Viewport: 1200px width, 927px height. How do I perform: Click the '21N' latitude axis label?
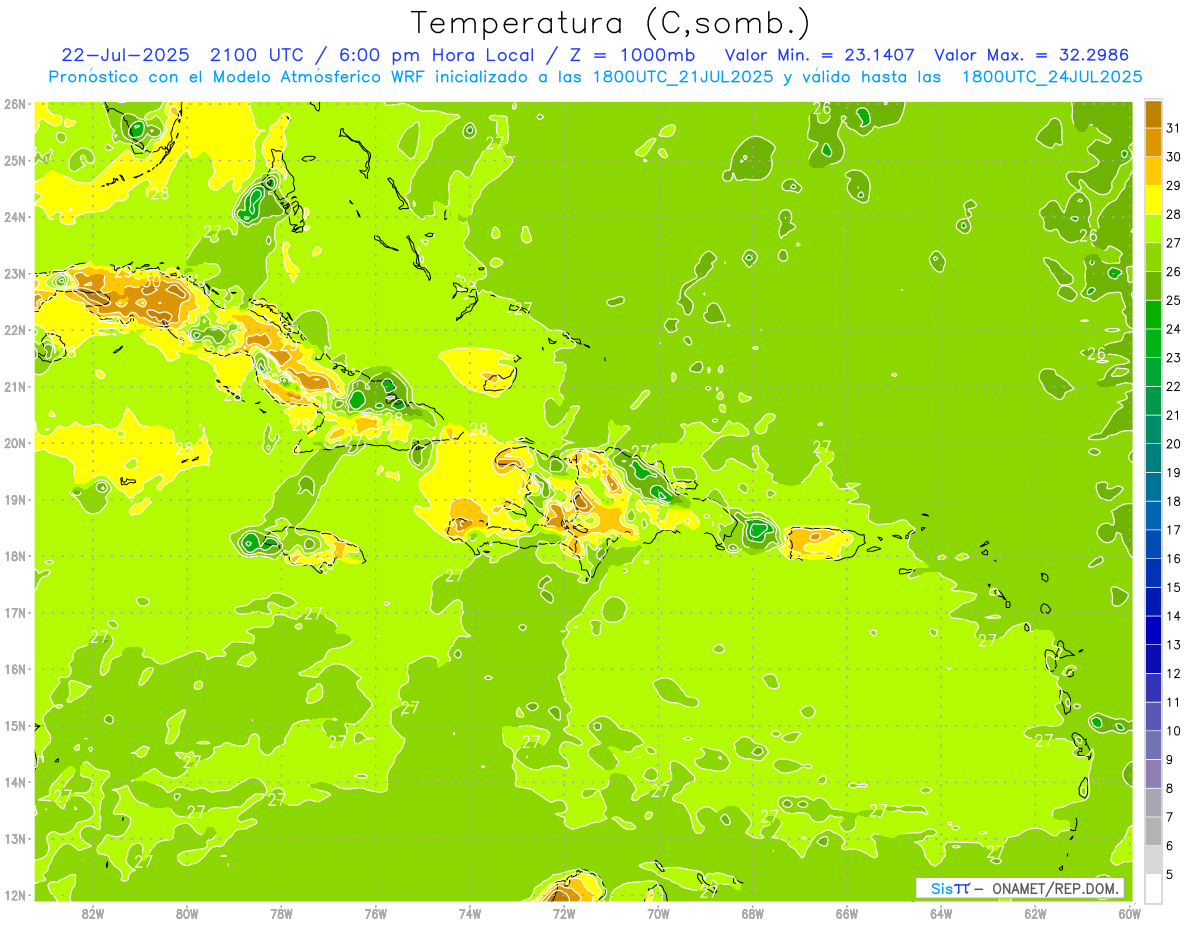point(15,386)
